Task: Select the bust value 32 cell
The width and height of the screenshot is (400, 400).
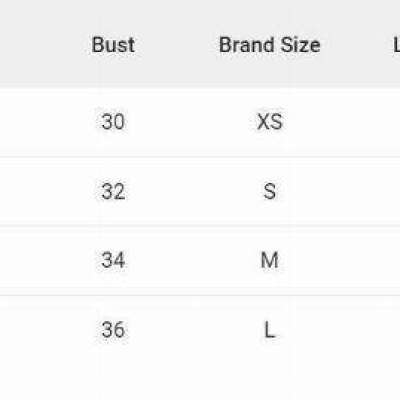Action: pyautogui.click(x=113, y=191)
